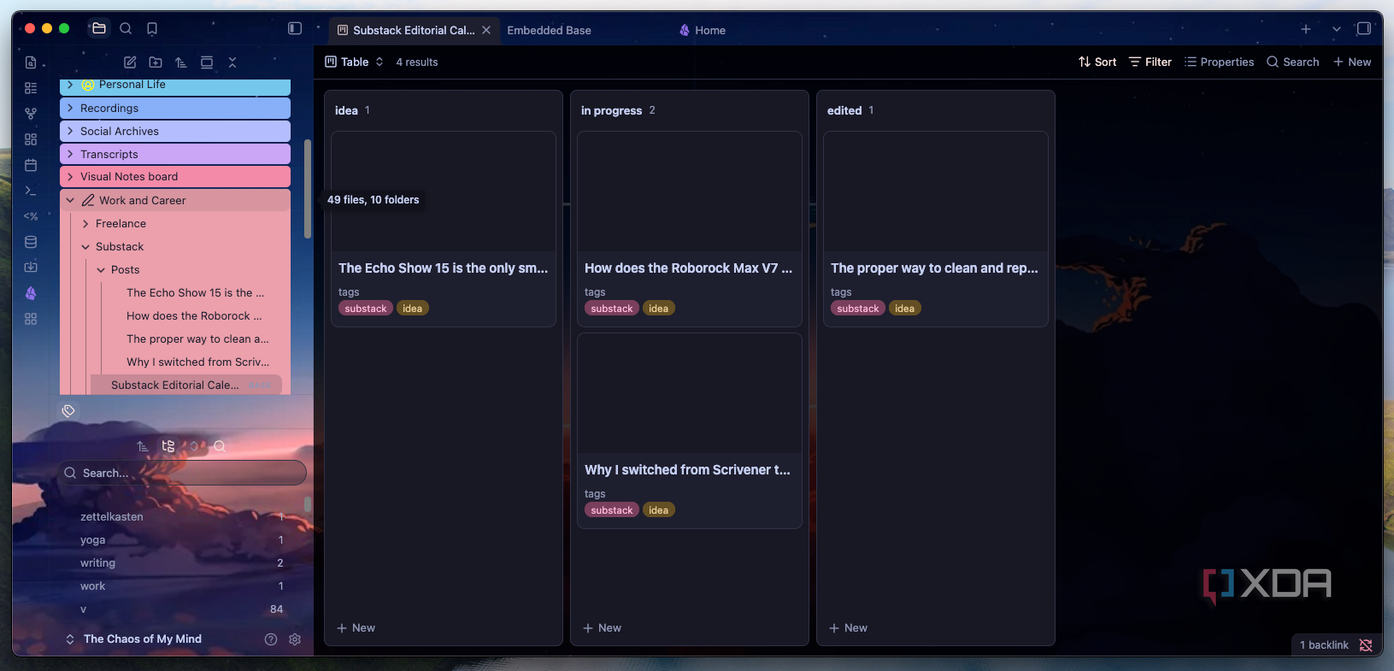Create a new folder in file explorer

point(155,62)
